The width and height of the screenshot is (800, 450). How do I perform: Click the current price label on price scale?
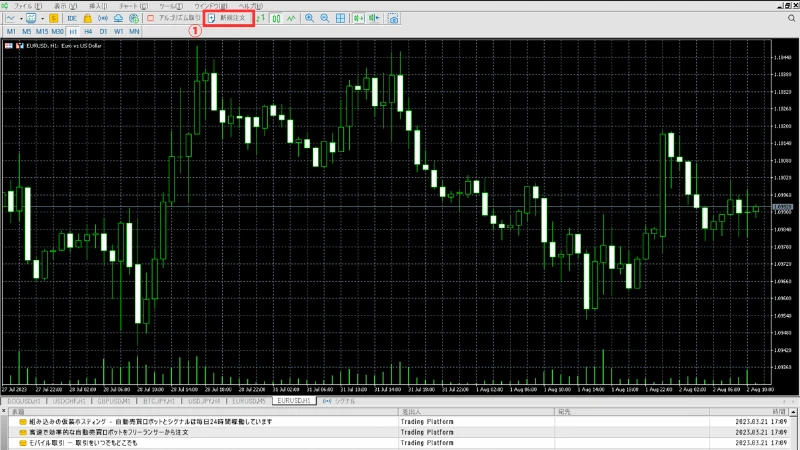tap(783, 207)
